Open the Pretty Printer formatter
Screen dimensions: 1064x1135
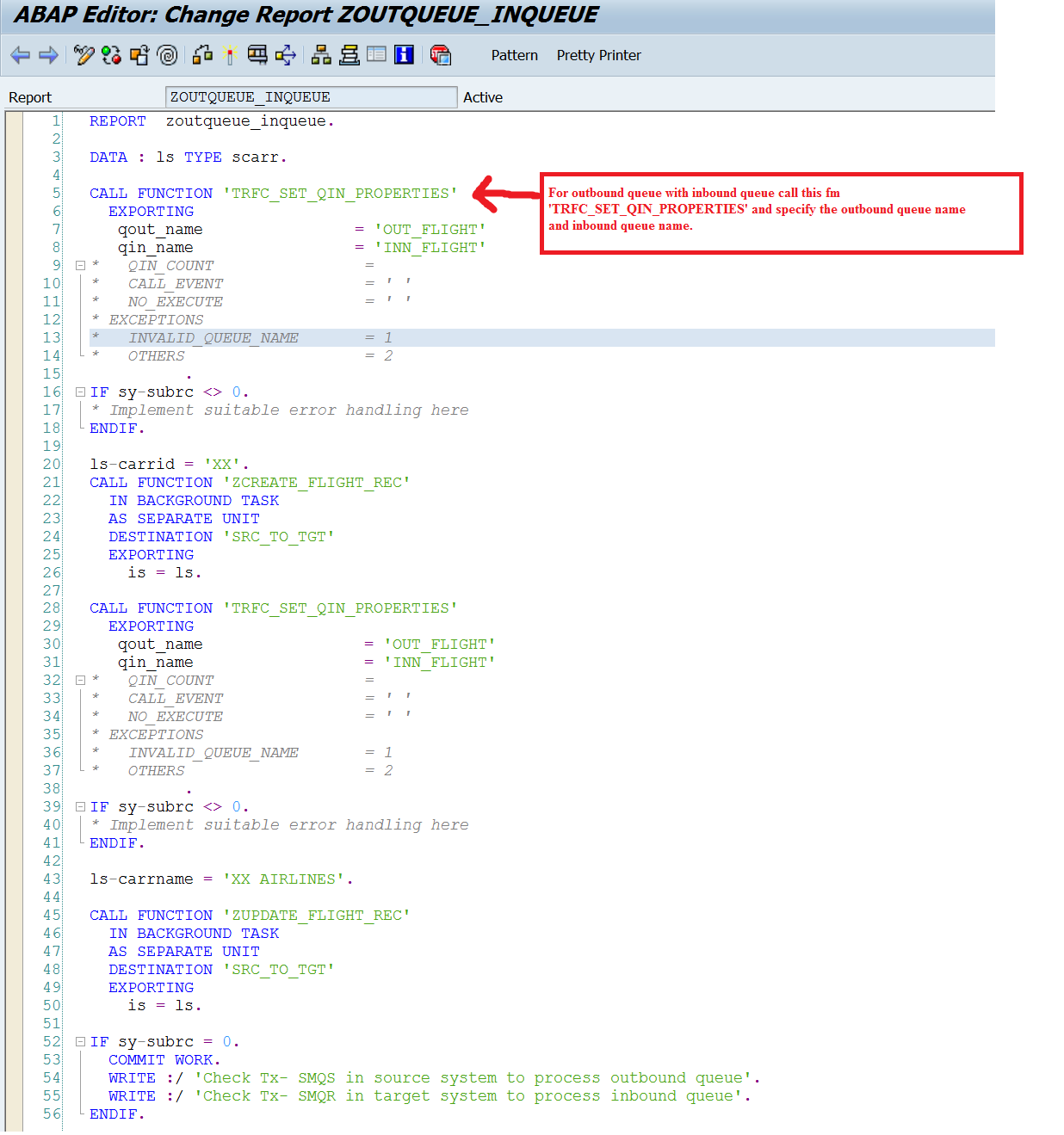coord(598,55)
